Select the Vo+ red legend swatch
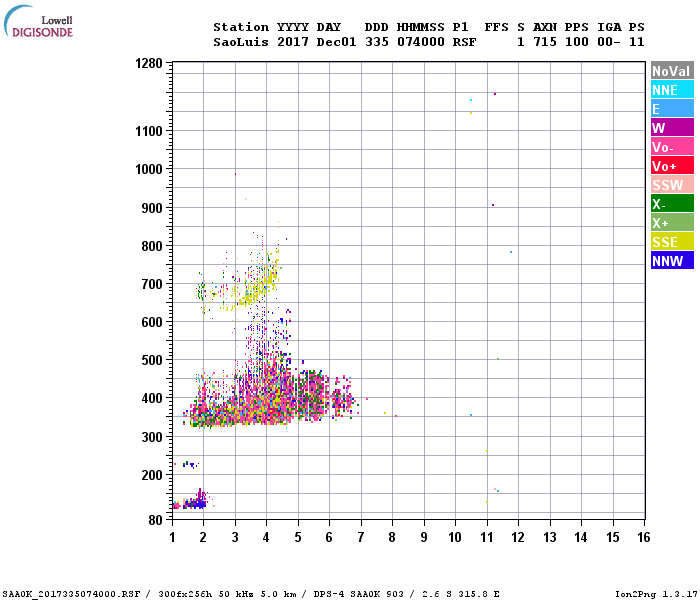 click(x=672, y=166)
